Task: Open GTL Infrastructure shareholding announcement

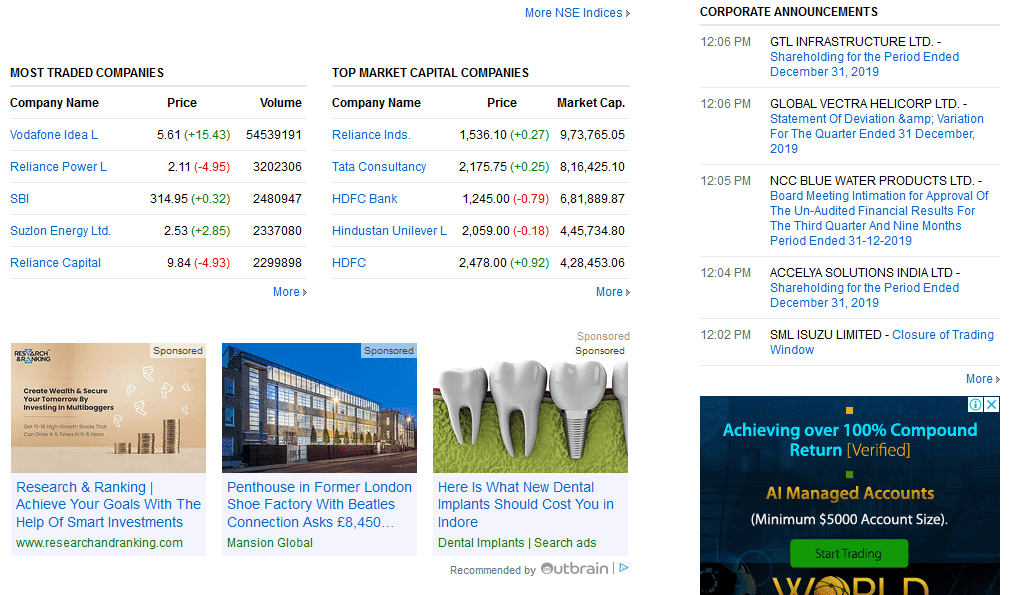Action: [864, 64]
